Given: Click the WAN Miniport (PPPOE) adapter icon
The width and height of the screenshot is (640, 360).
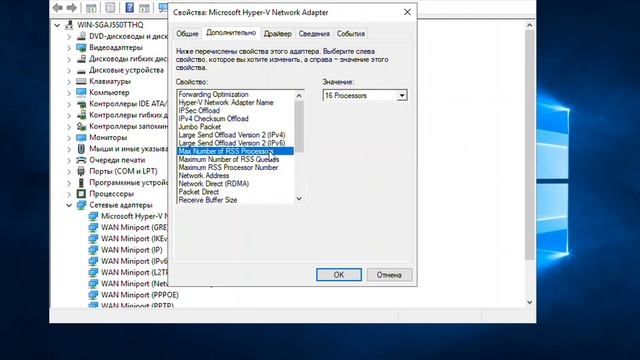Looking at the screenshot, I should pos(93,295).
